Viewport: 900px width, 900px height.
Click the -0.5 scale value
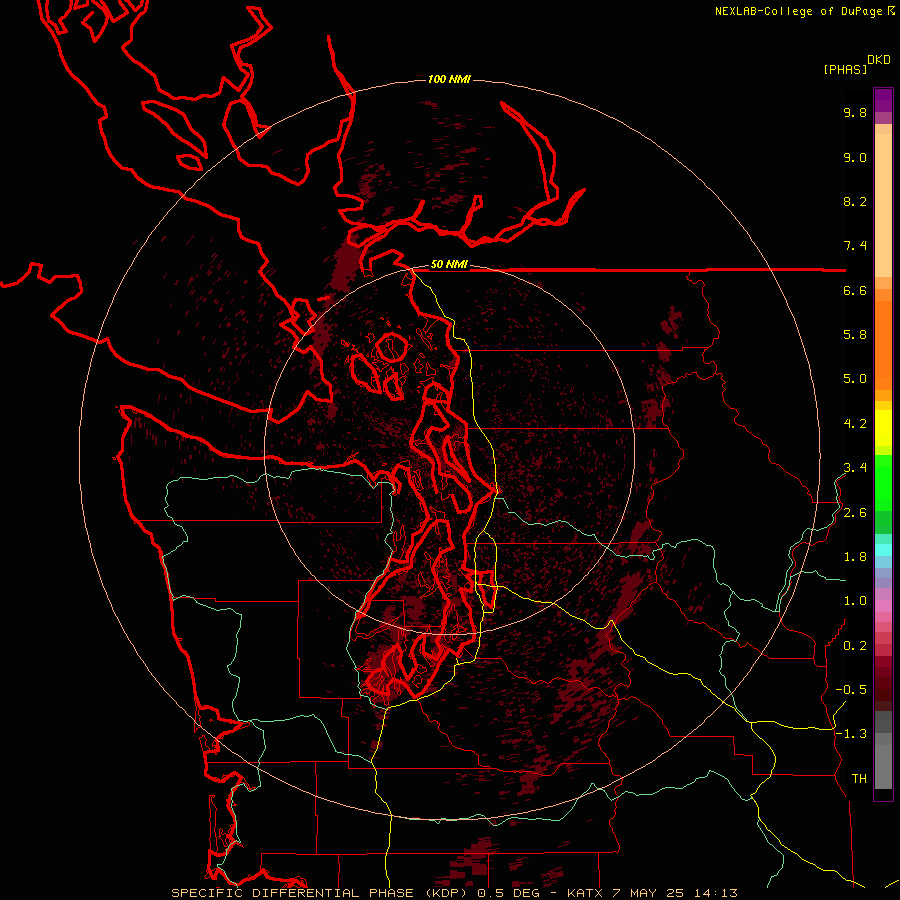tap(851, 690)
